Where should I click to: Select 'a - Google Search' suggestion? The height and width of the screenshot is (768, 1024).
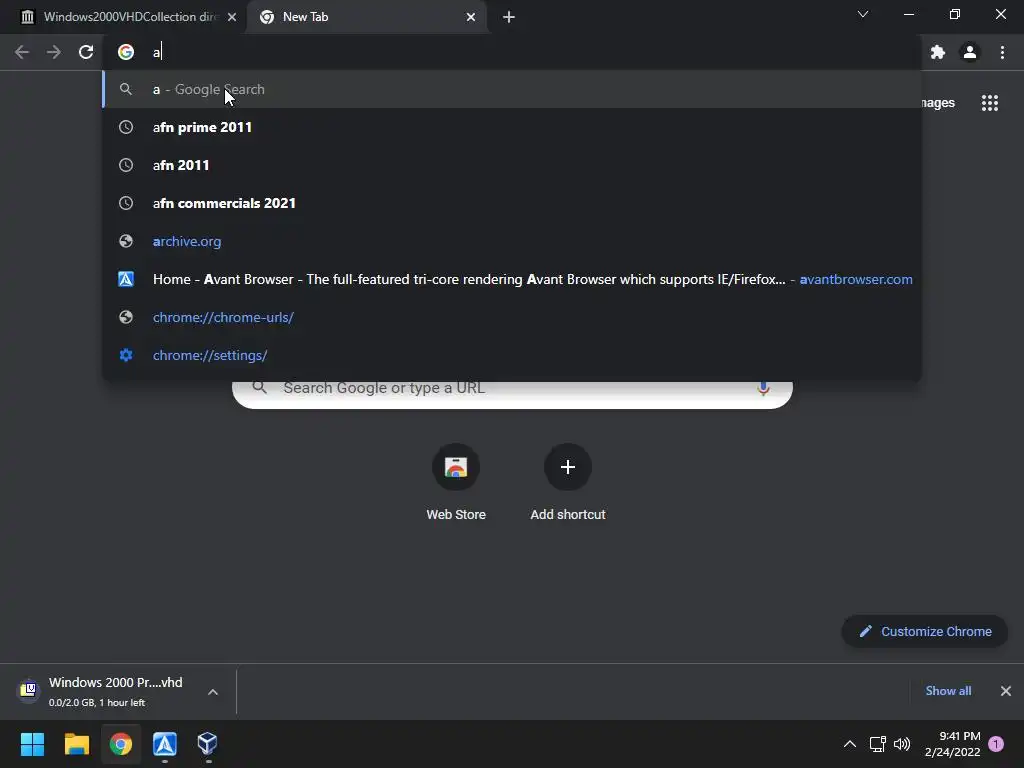pyautogui.click(x=512, y=89)
